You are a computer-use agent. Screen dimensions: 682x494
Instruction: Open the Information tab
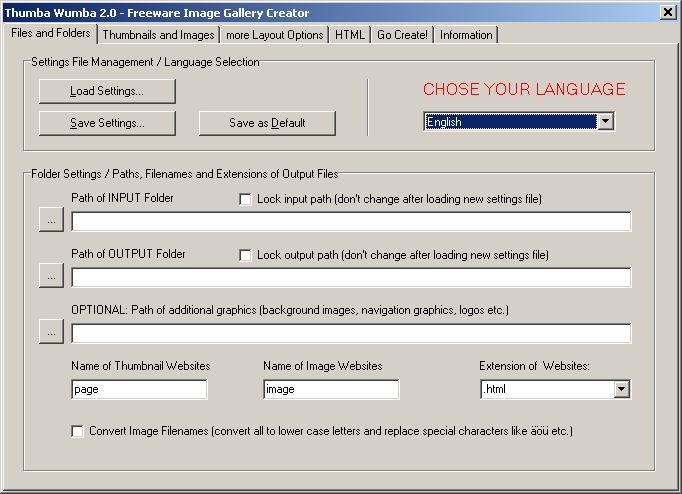pyautogui.click(x=466, y=35)
